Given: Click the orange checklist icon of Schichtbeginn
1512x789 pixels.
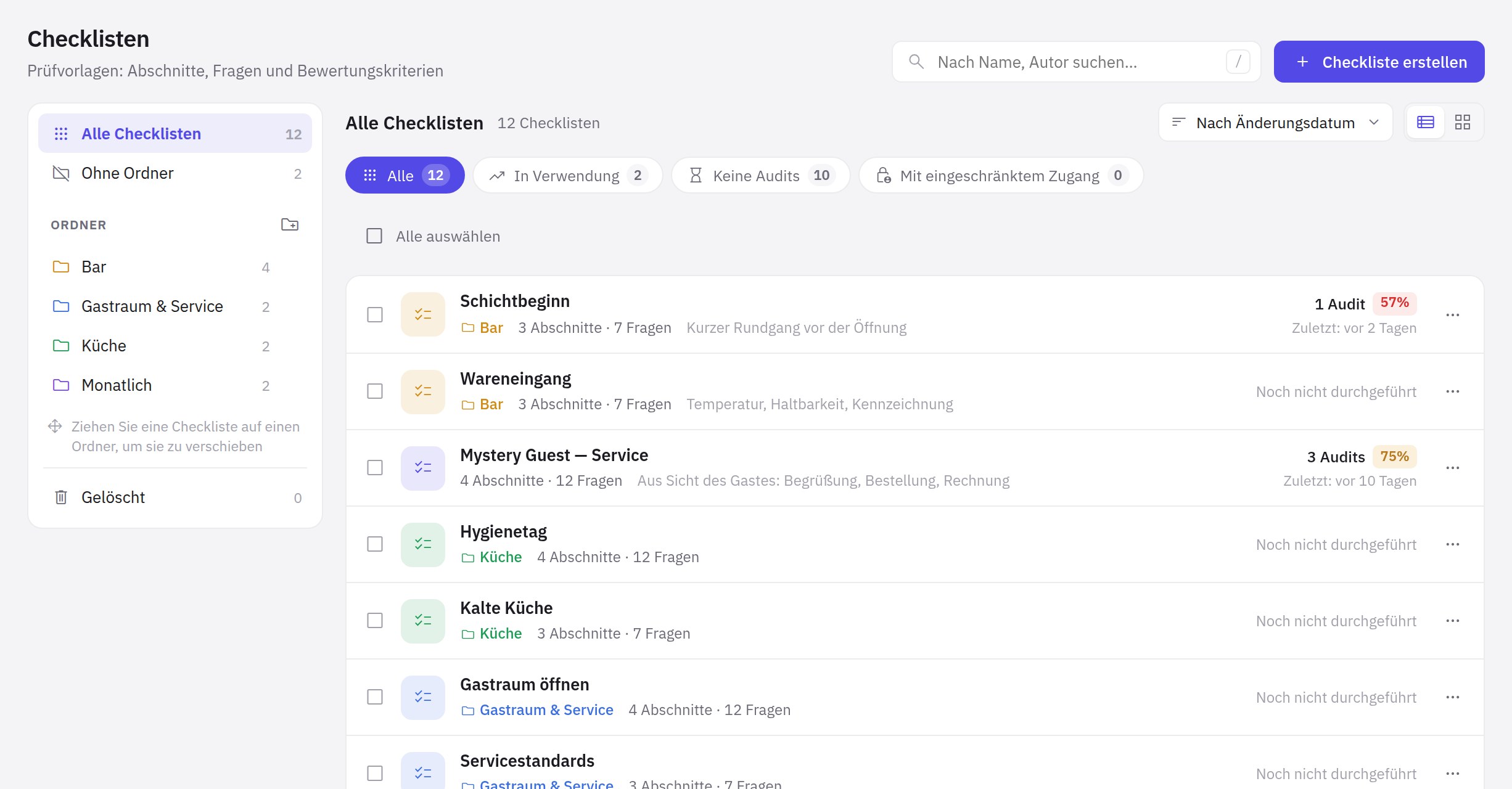Looking at the screenshot, I should click(423, 314).
